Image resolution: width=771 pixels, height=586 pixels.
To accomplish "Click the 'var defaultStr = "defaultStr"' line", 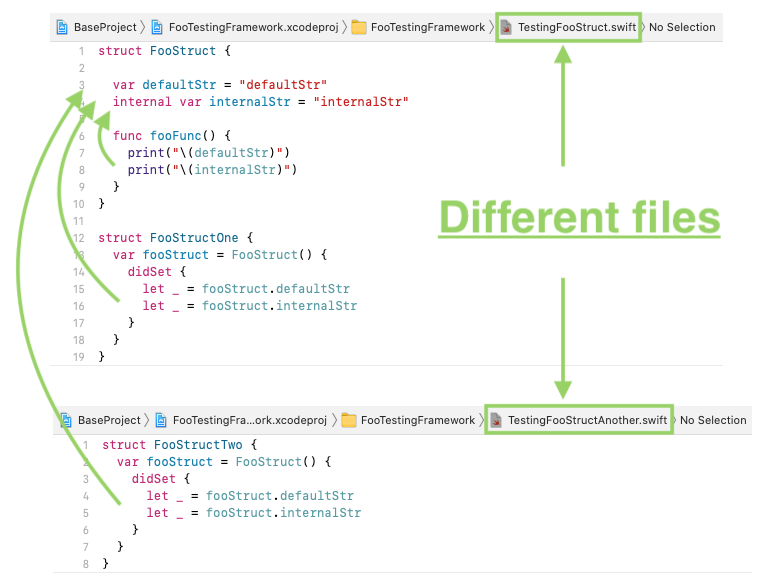I will click(220, 85).
